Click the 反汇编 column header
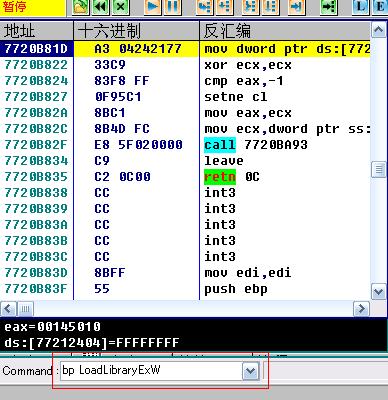388x400 pixels. click(285, 31)
